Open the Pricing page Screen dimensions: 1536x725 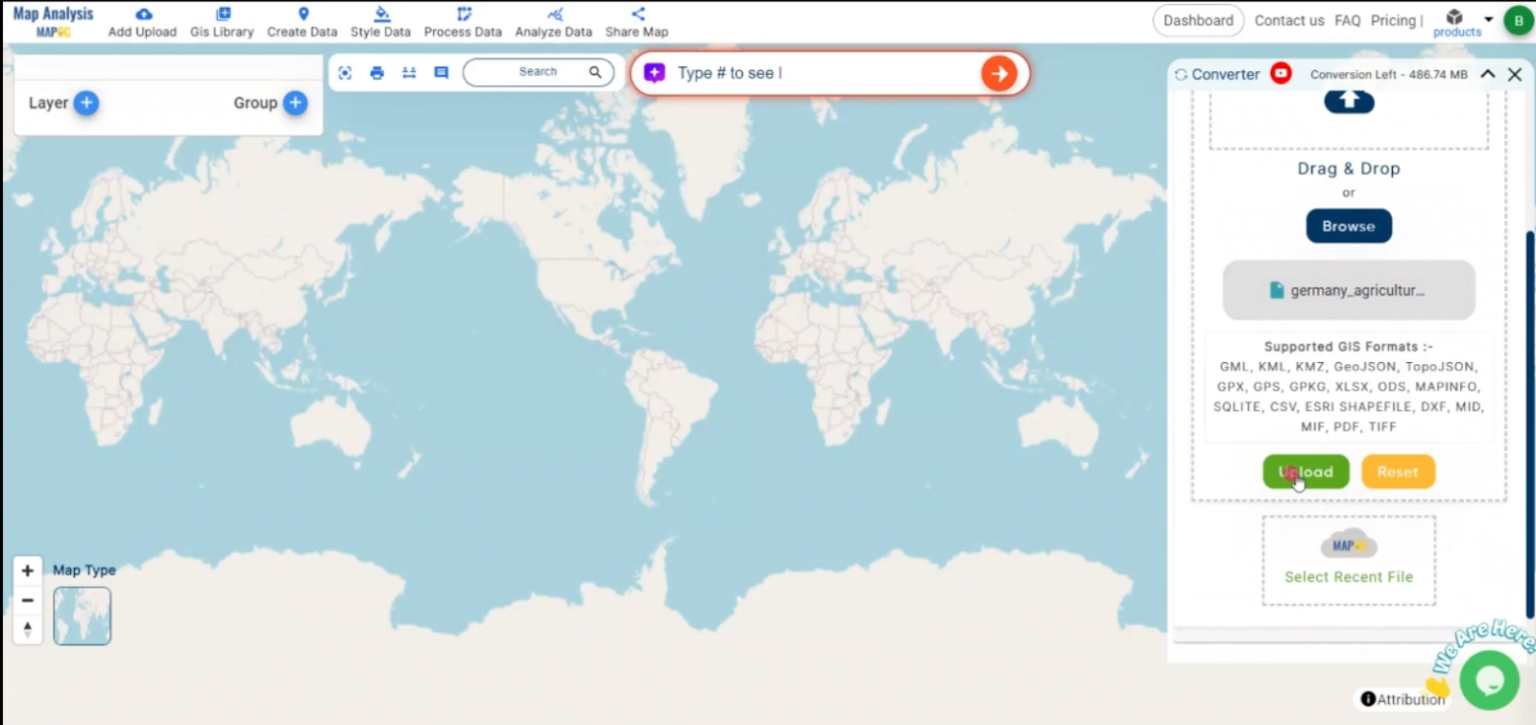coord(1393,19)
